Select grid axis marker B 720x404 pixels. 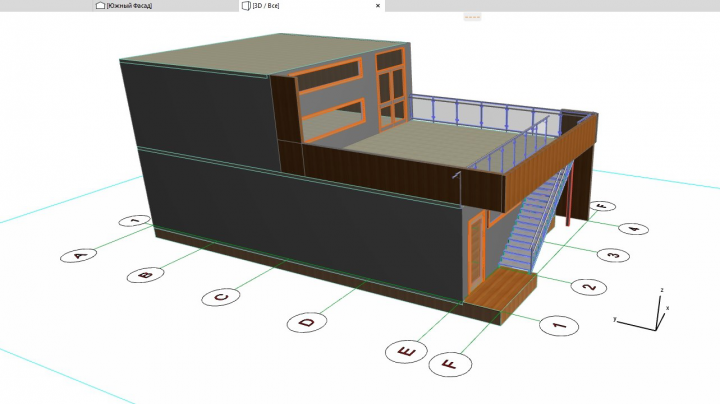[146, 275]
